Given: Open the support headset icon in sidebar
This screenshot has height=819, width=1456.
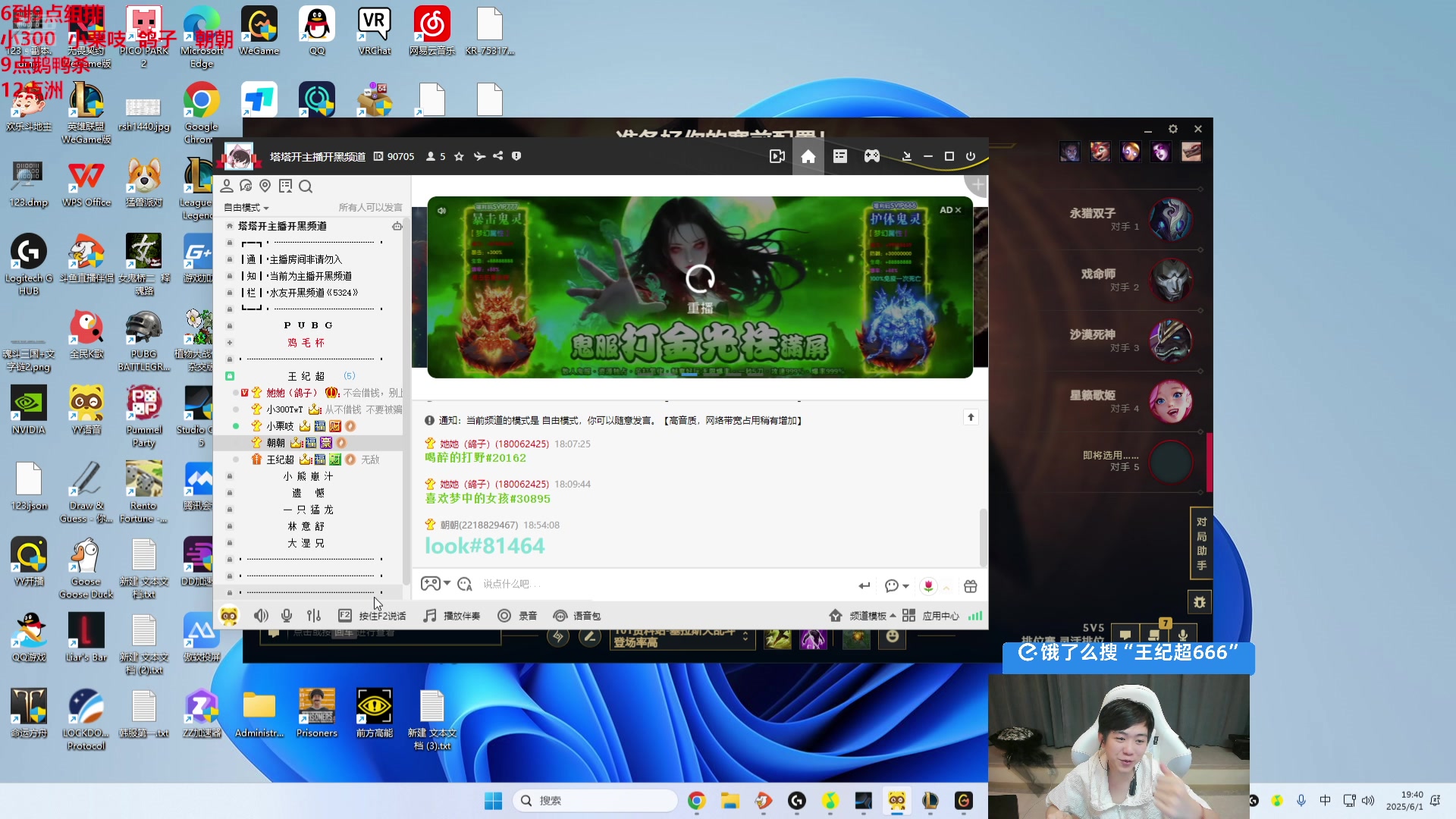Looking at the screenshot, I should point(246,186).
